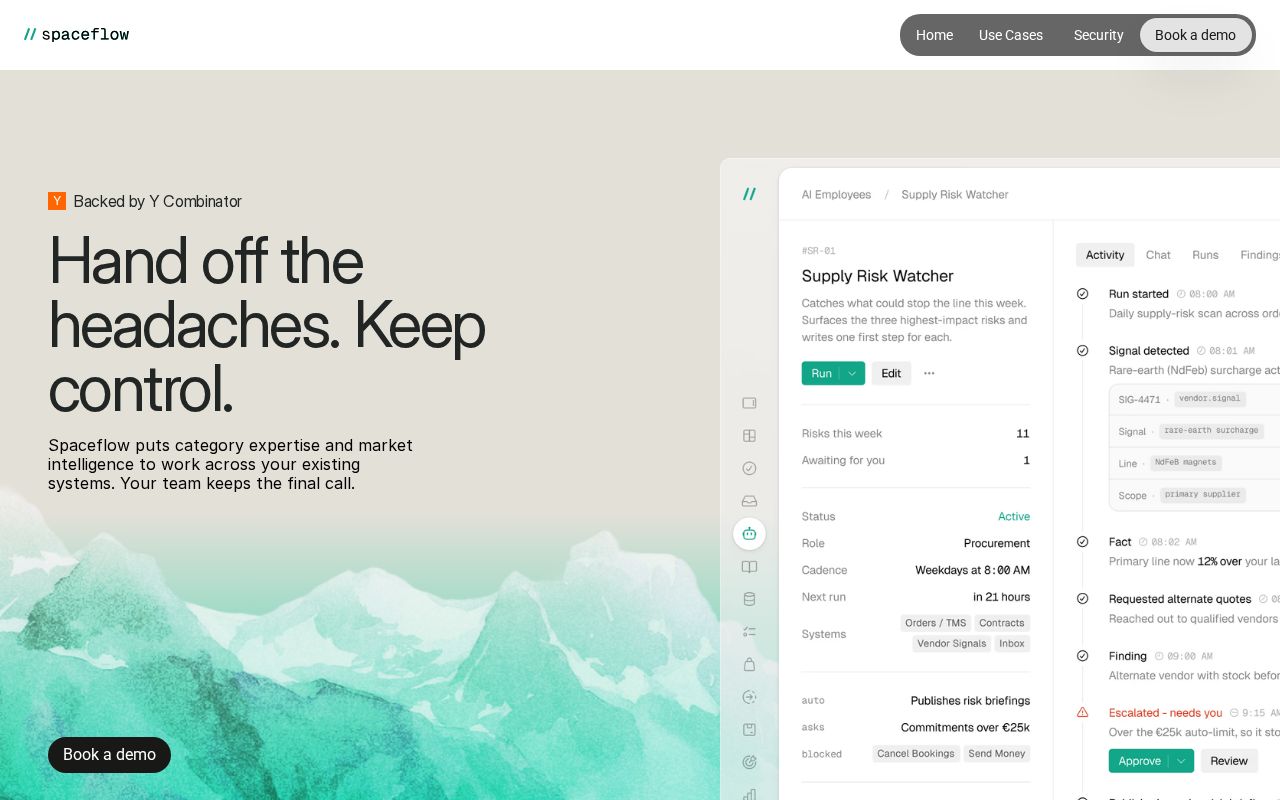The width and height of the screenshot is (1280, 800).
Task: Open the grid layout icon in the sidebar
Action: 749,436
